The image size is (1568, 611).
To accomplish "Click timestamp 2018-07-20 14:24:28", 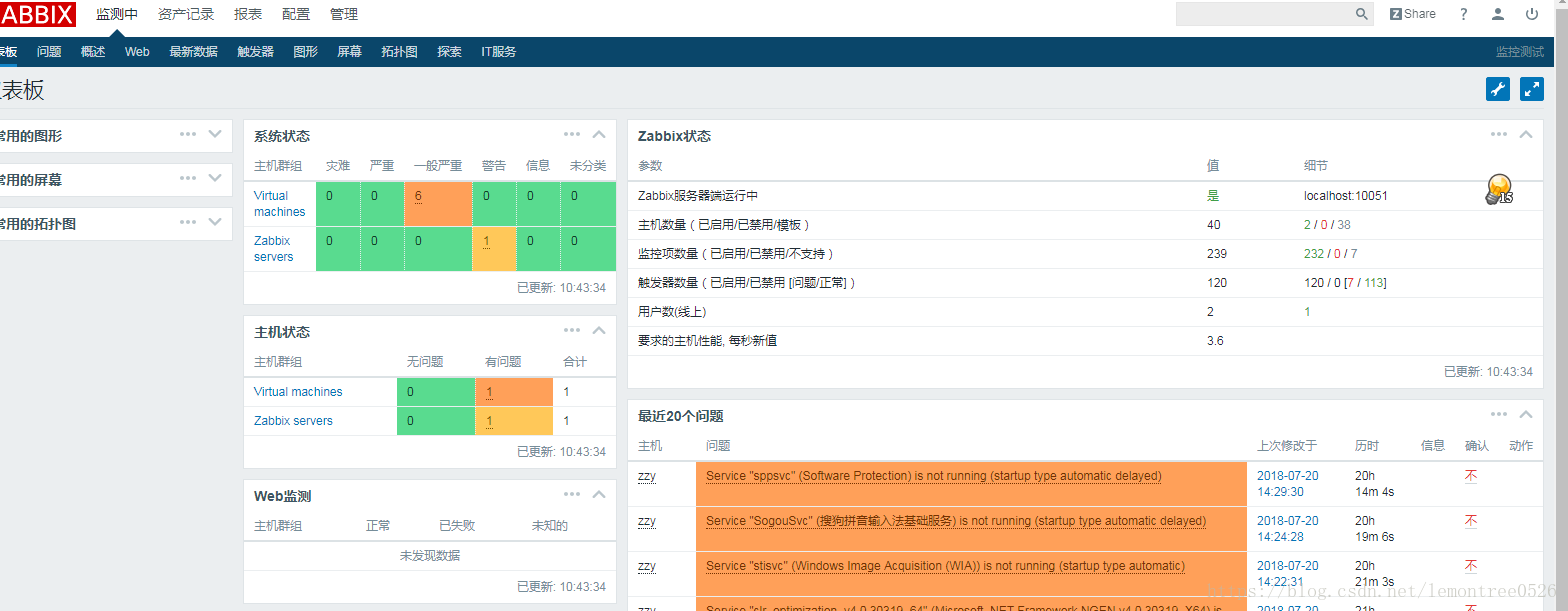I will coord(1288,529).
